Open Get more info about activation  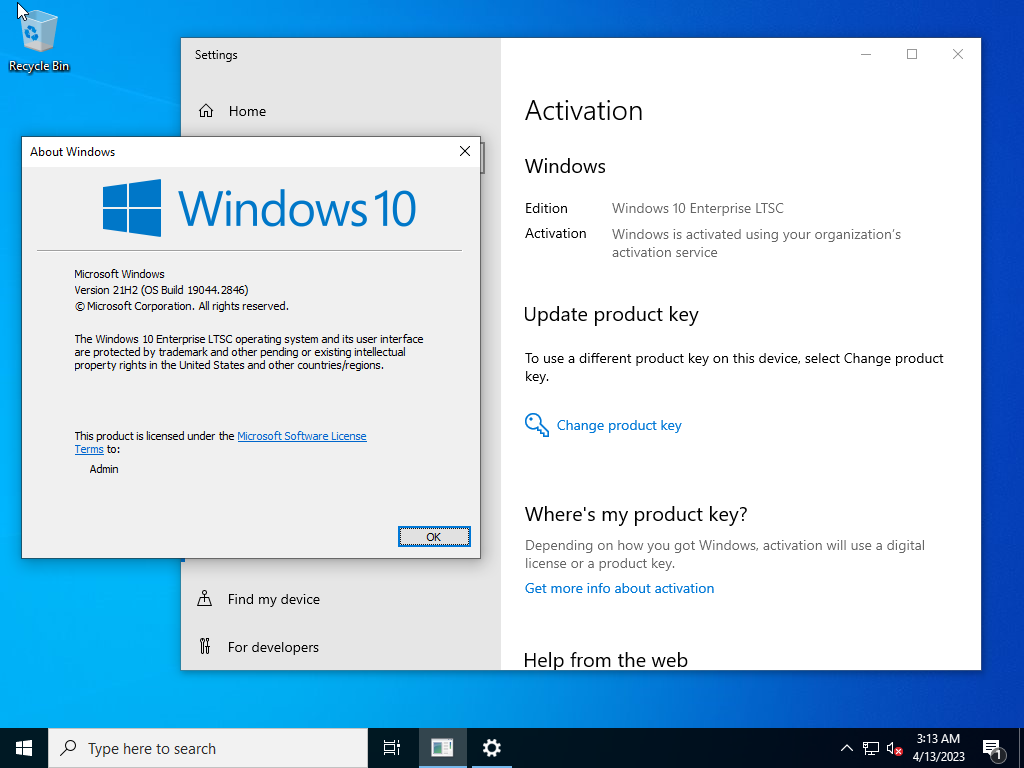[x=619, y=588]
